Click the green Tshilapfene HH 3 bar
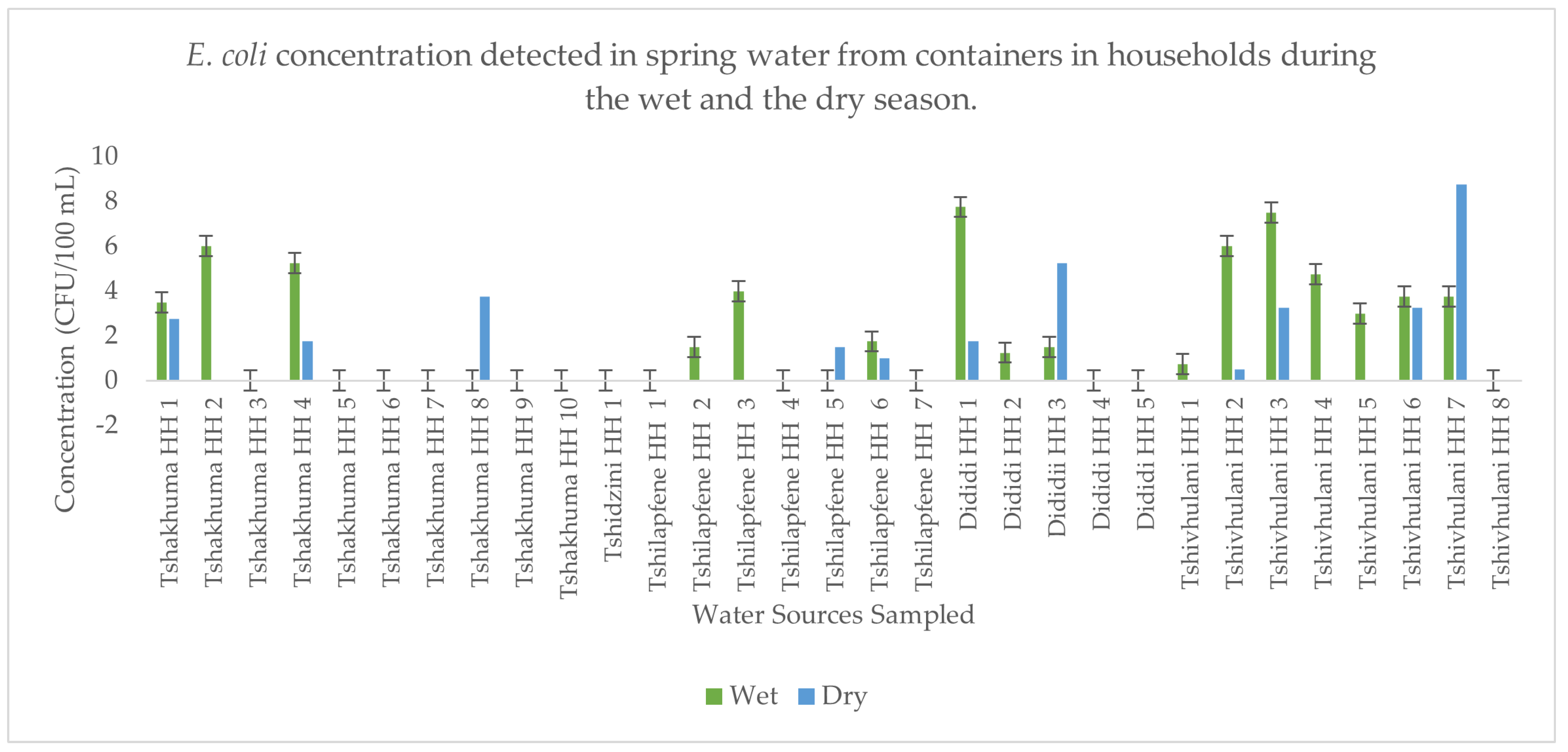Screen dimensions: 1568x752 click(x=738, y=336)
